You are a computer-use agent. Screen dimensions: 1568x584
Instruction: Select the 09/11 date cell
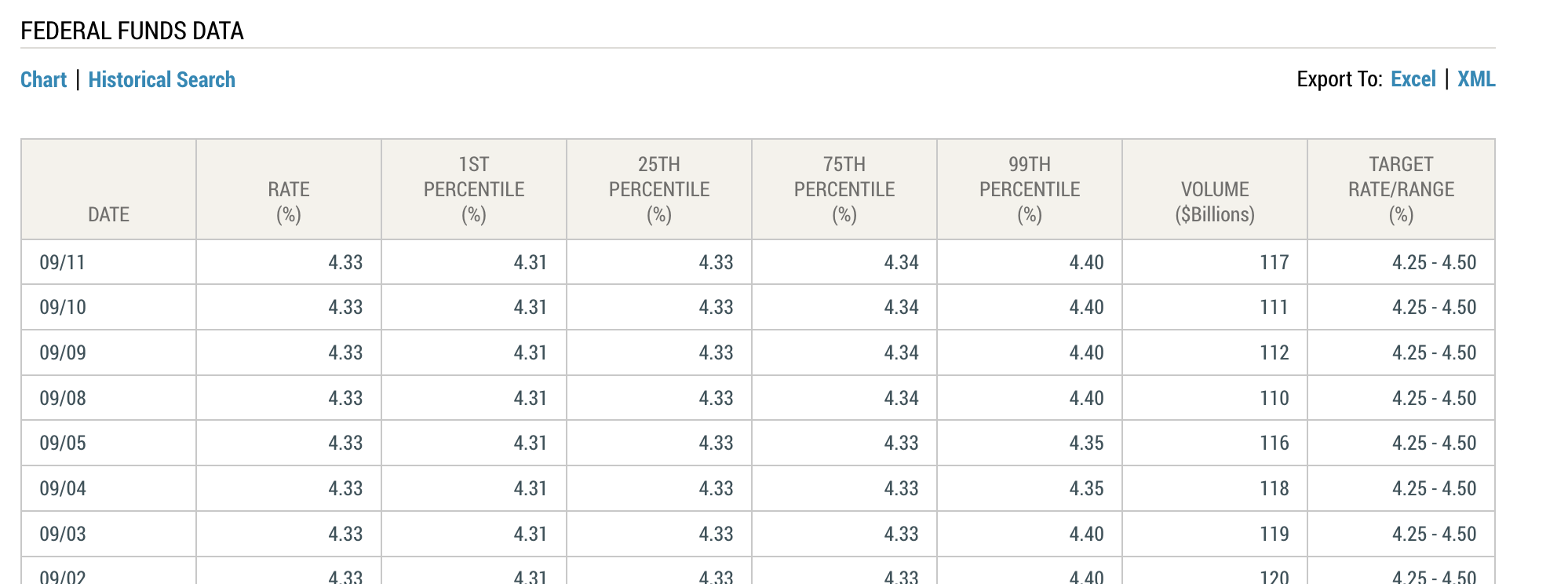coord(108,262)
